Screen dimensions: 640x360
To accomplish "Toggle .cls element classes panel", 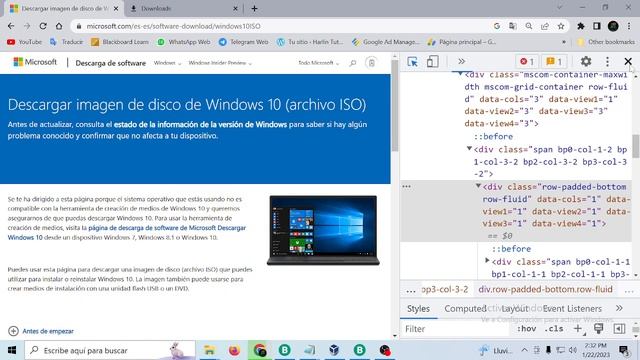I will tap(554, 329).
